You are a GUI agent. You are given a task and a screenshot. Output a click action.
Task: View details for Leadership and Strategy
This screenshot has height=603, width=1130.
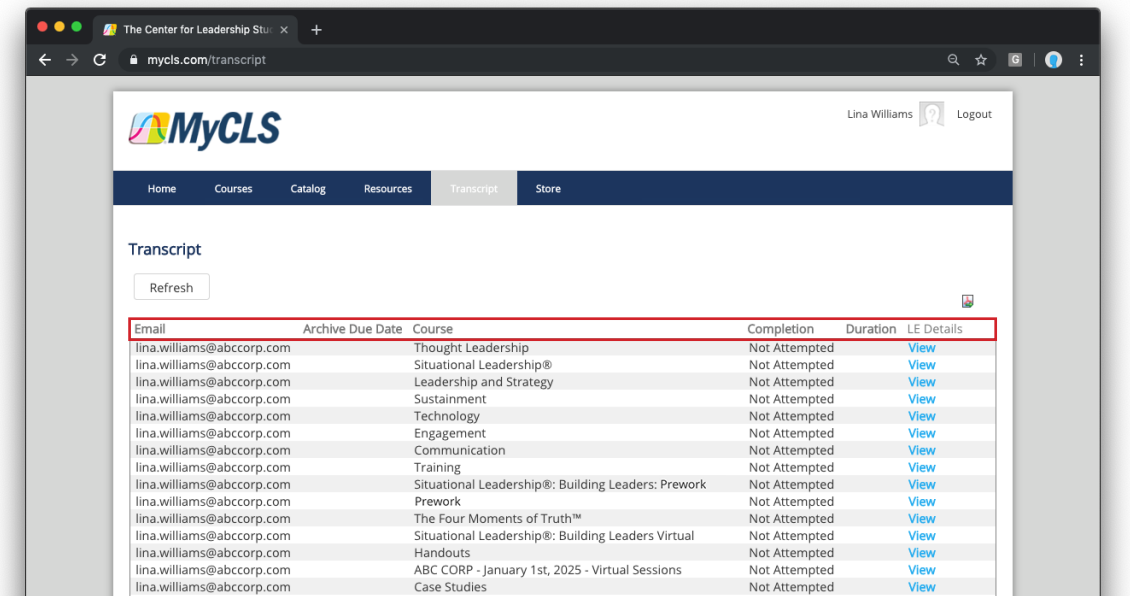922,382
